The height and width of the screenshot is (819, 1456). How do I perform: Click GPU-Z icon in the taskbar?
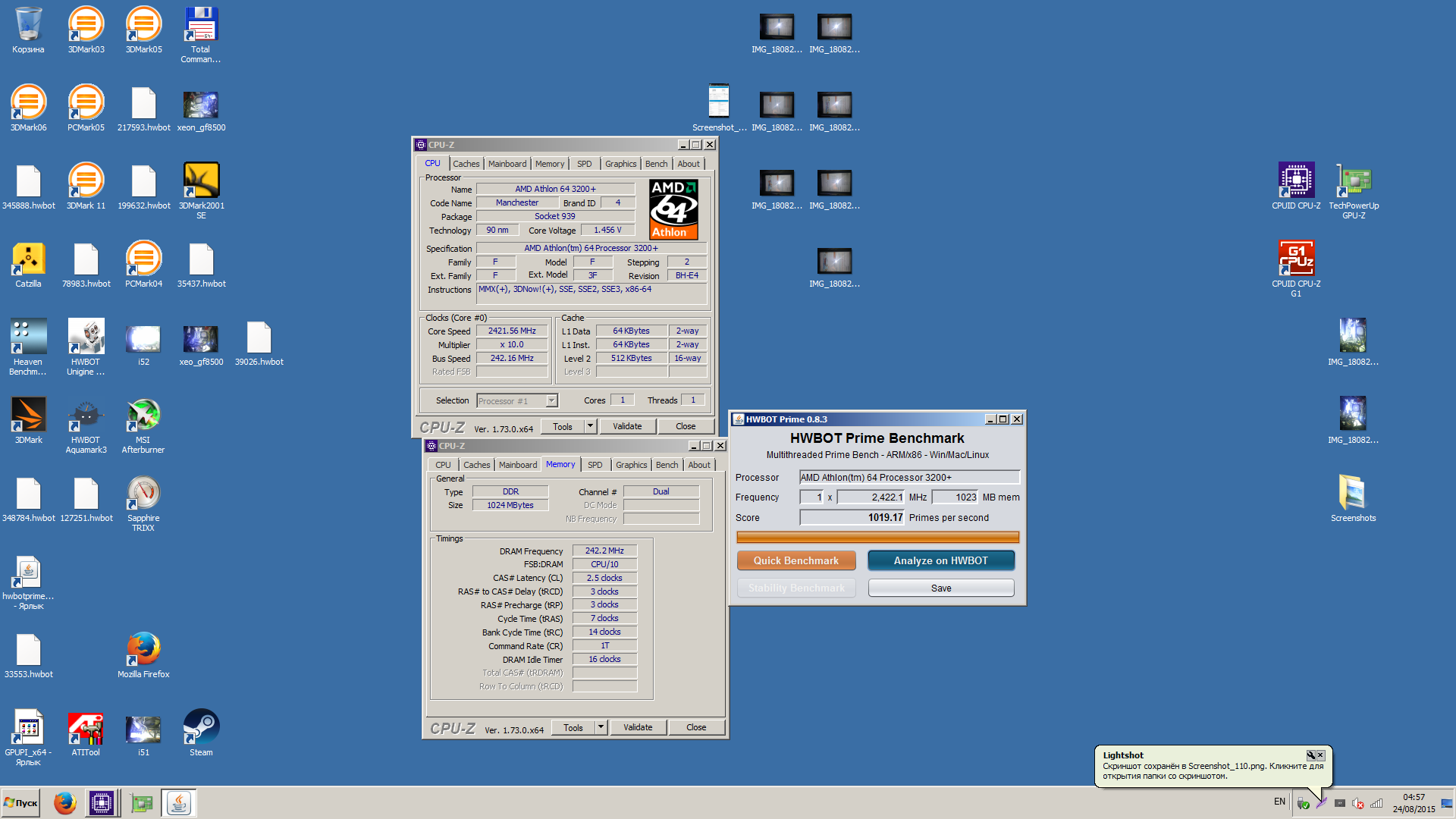click(141, 802)
